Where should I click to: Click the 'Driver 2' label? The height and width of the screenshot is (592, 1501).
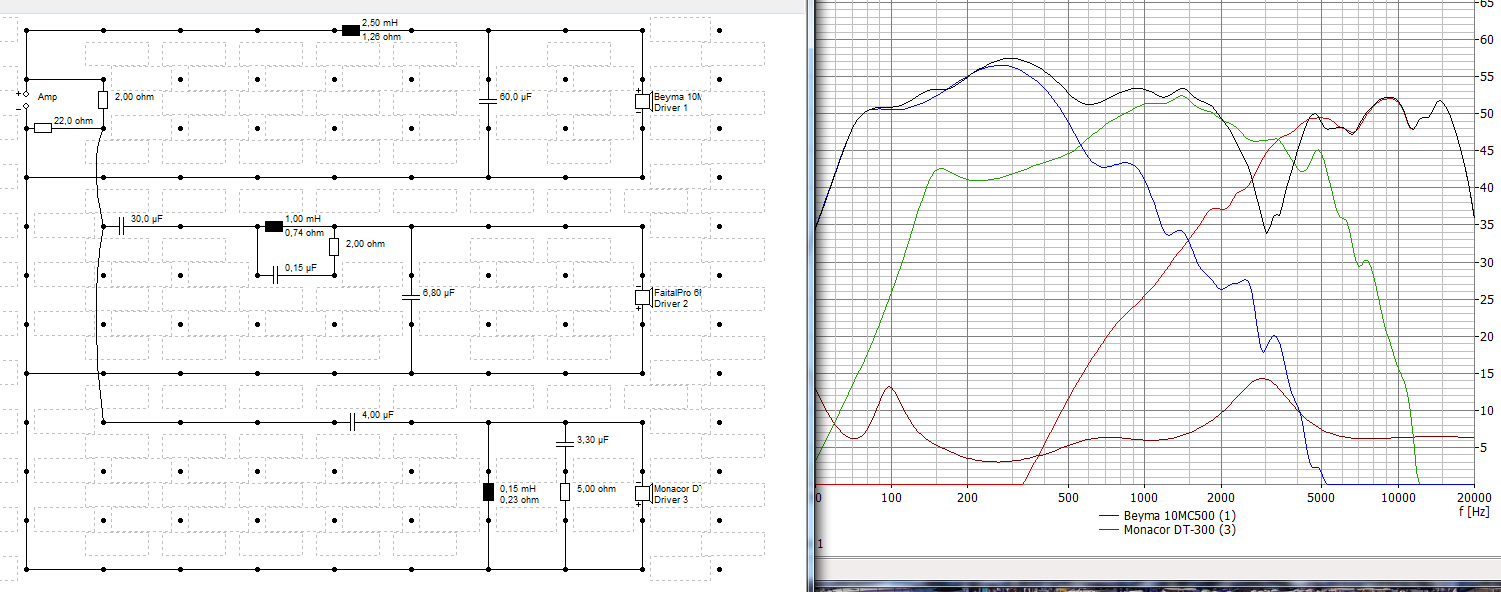[x=671, y=303]
